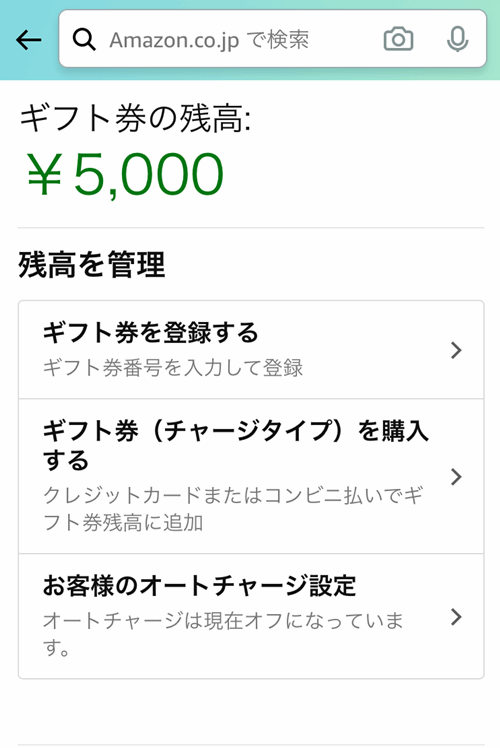Expand the お客様のオートチャージ設定 chevron arrow
500x748 pixels.
click(x=456, y=617)
